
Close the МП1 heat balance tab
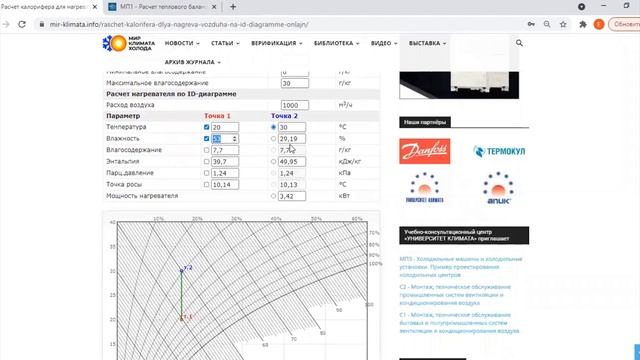click(214, 7)
